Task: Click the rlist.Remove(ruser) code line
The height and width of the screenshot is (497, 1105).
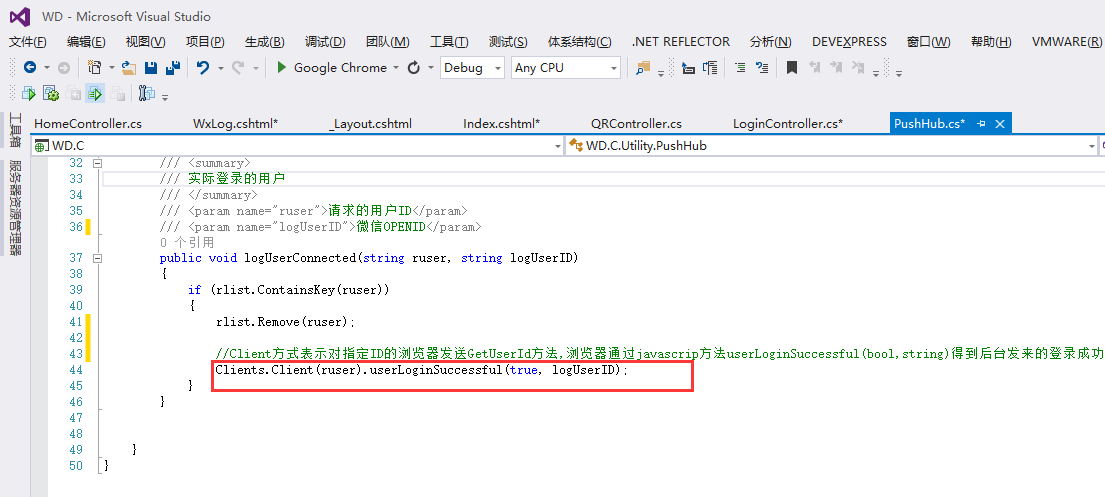Action: coord(285,322)
